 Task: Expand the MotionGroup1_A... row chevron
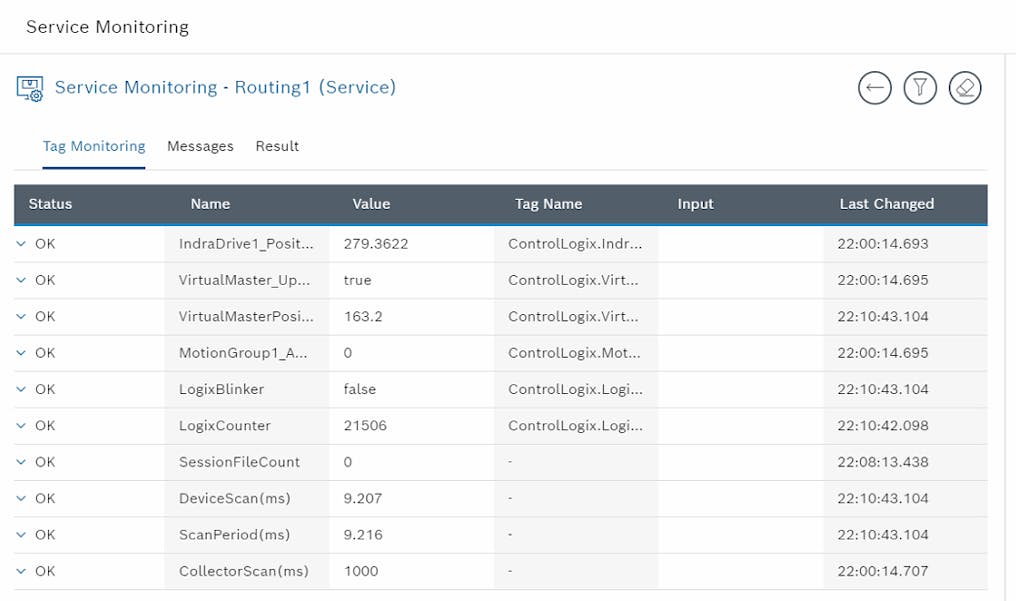21,353
